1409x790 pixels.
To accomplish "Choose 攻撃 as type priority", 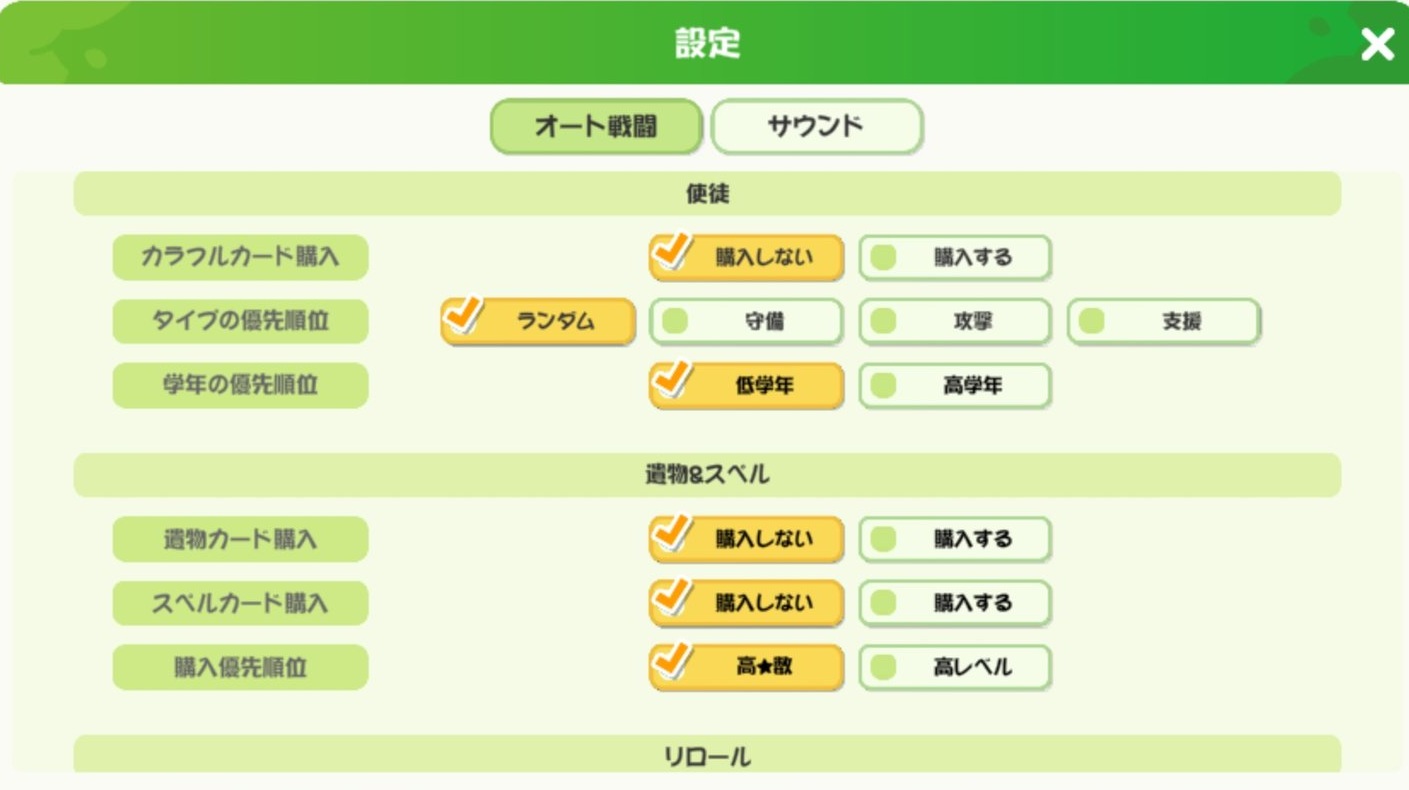I will pyautogui.click(x=955, y=322).
